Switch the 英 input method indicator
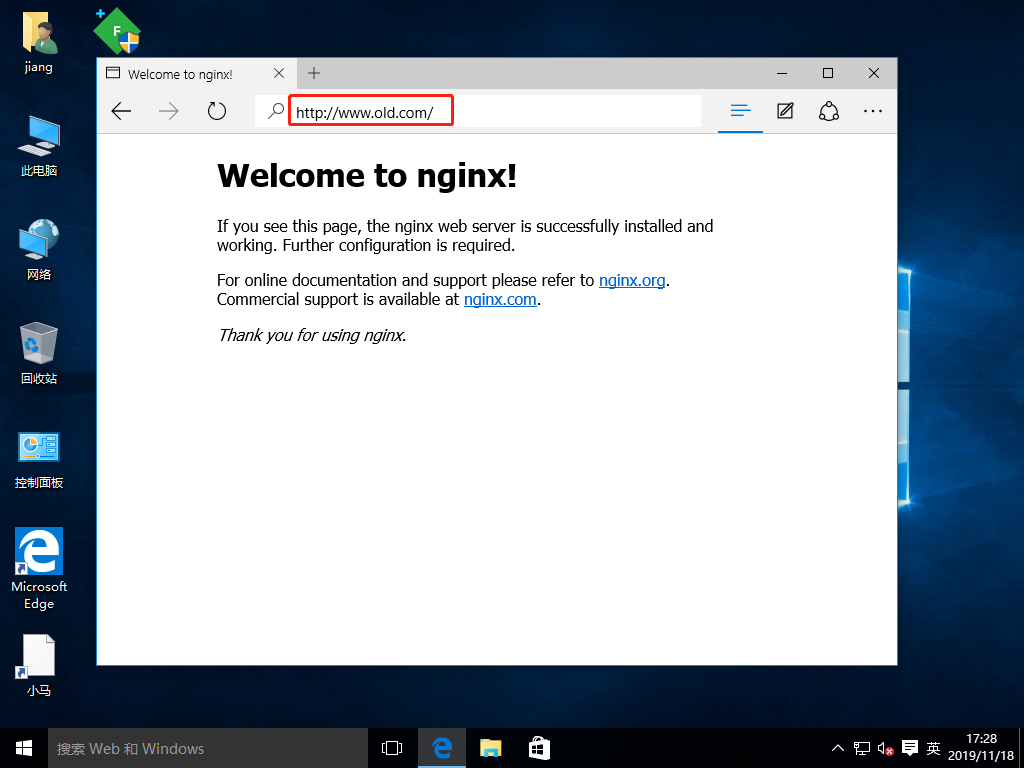This screenshot has height=768, width=1024. (x=934, y=748)
